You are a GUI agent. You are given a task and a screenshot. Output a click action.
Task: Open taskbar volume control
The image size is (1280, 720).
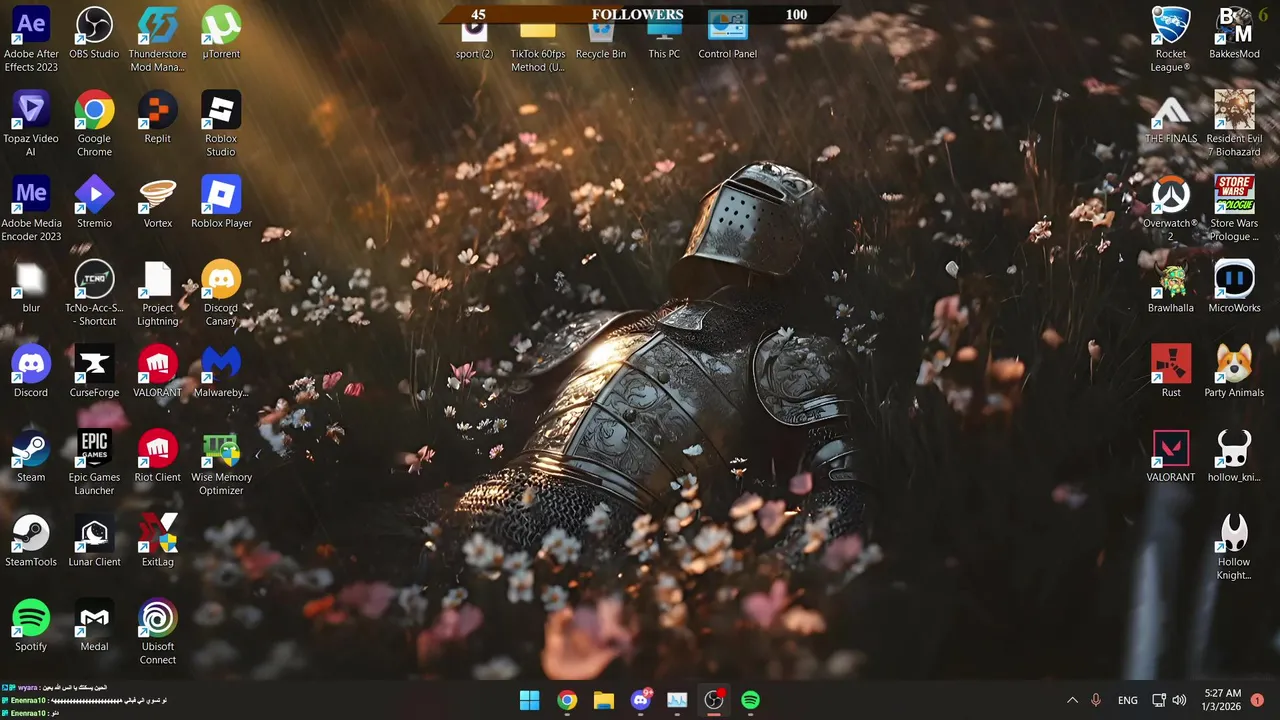pyautogui.click(x=1179, y=701)
